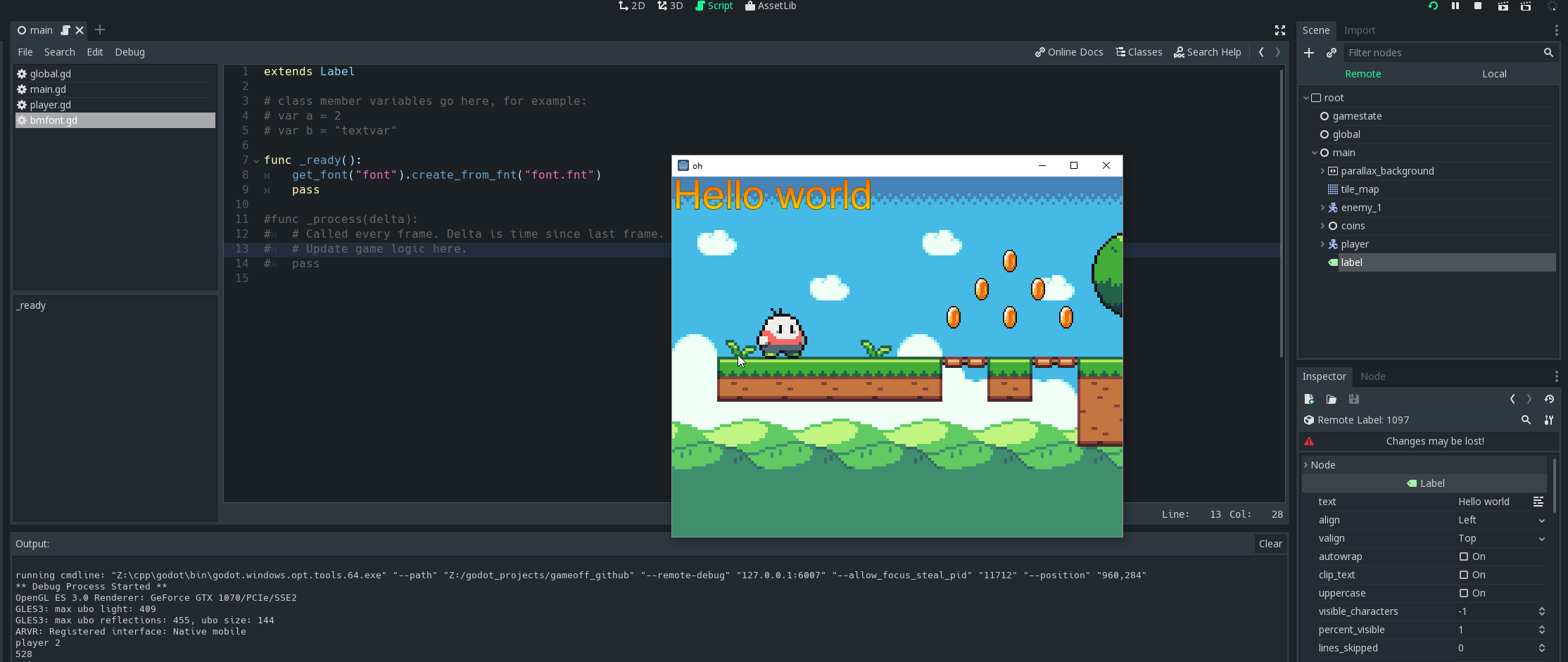Switch scene tree to Remote

[x=1362, y=74]
